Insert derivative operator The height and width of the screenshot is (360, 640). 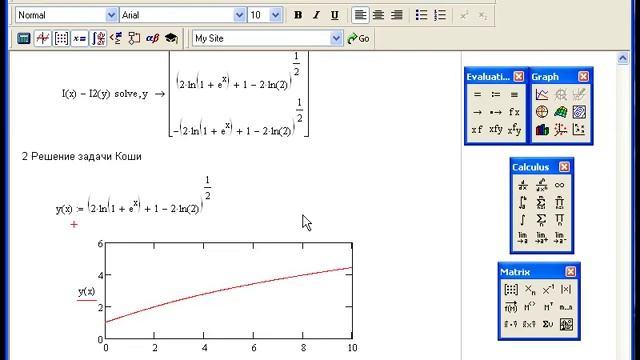523,185
